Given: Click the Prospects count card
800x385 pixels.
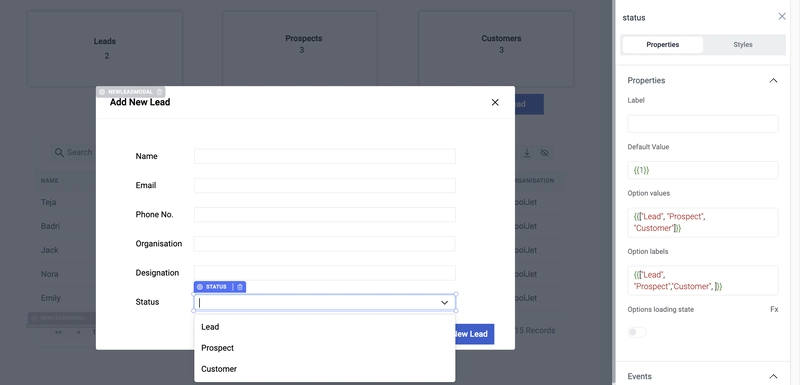Looking at the screenshot, I should [x=300, y=48].
